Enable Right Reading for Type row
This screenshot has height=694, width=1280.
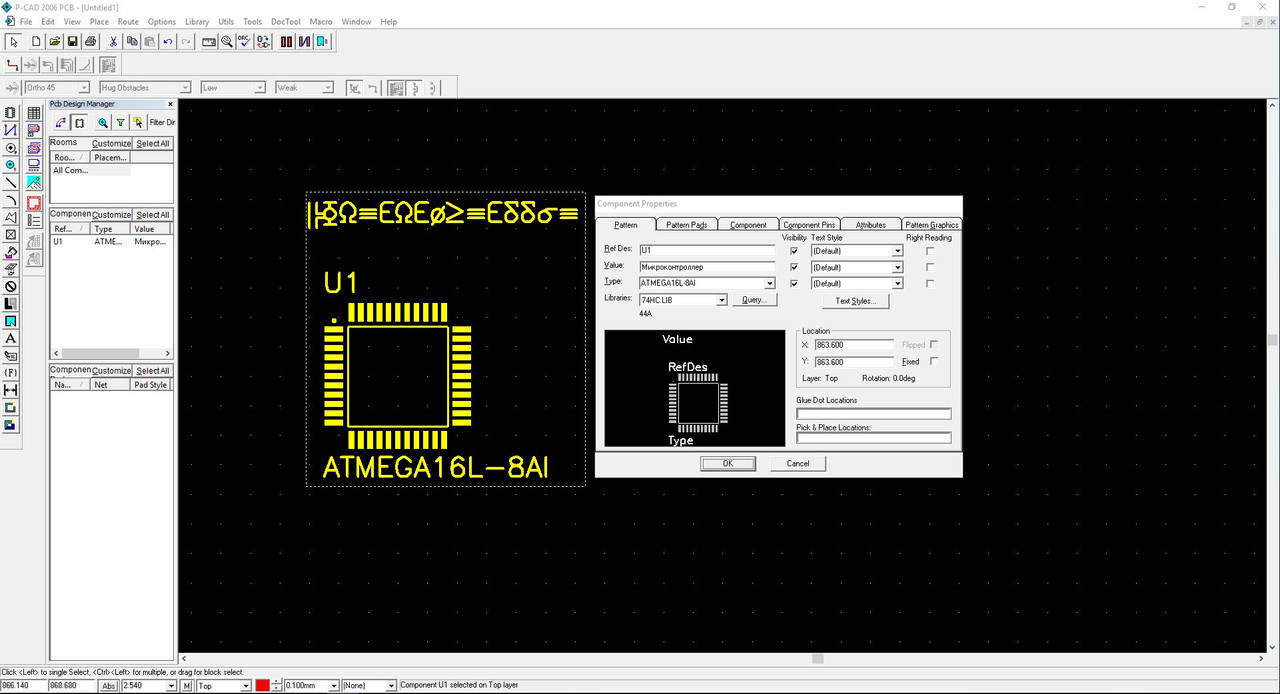click(930, 283)
